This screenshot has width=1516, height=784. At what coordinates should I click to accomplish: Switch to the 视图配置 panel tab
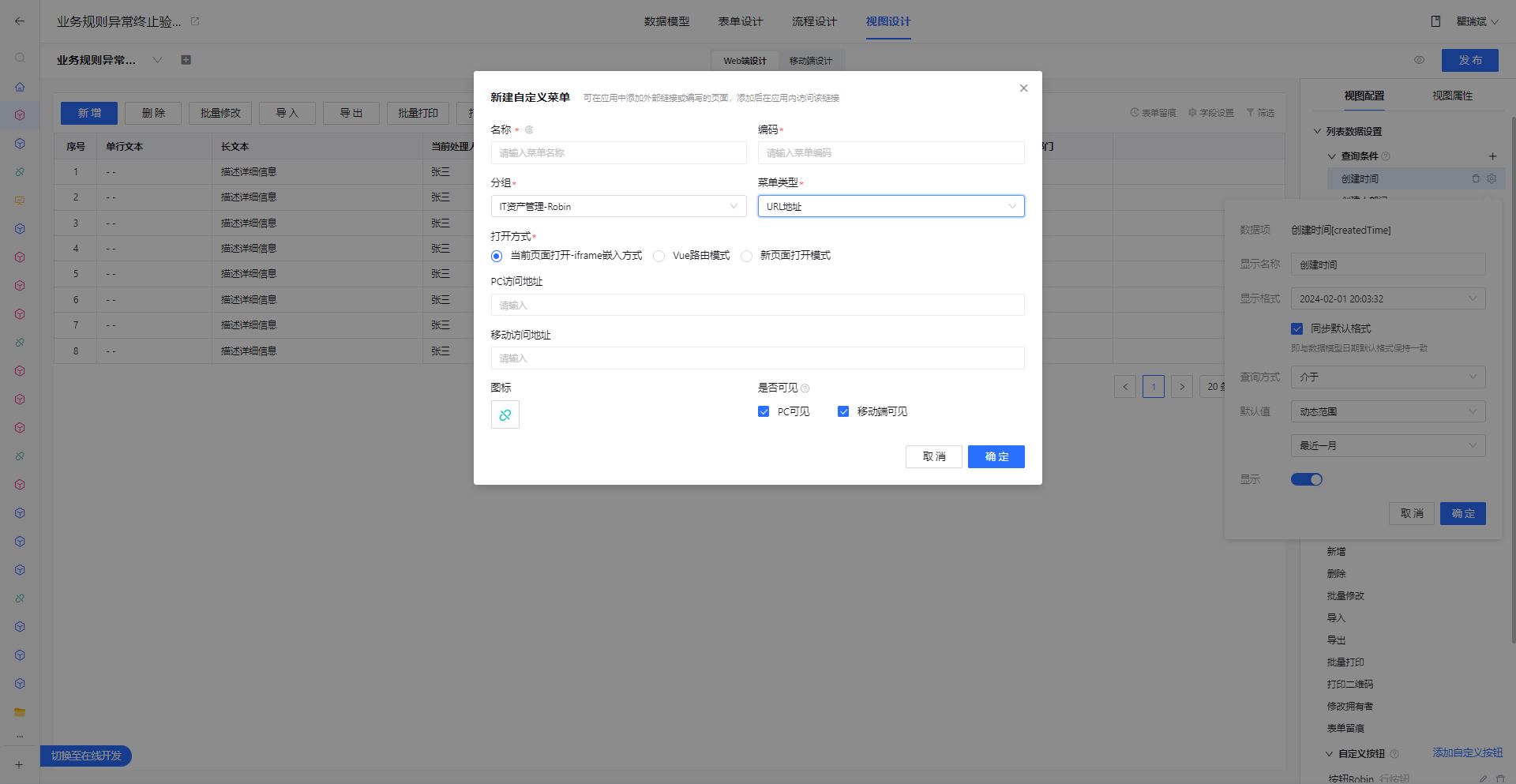[x=1364, y=96]
